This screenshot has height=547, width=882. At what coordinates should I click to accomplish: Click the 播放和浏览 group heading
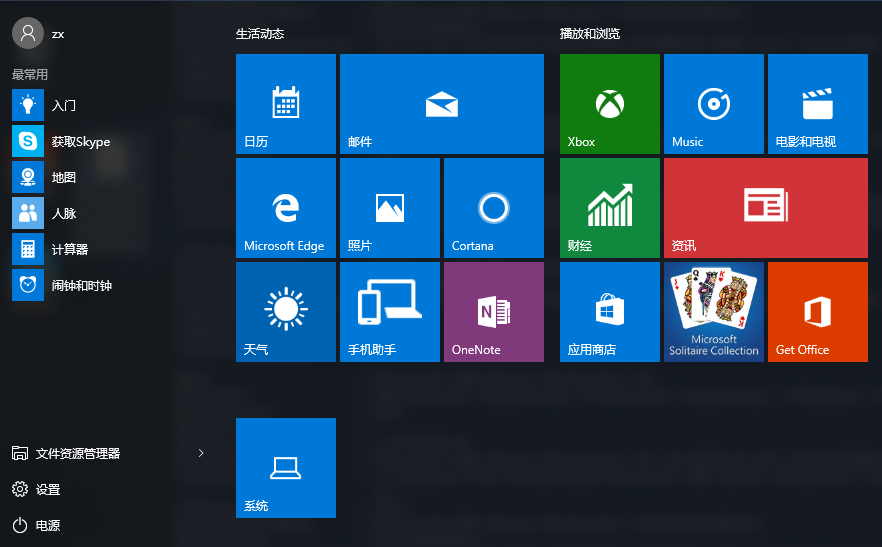(x=590, y=34)
